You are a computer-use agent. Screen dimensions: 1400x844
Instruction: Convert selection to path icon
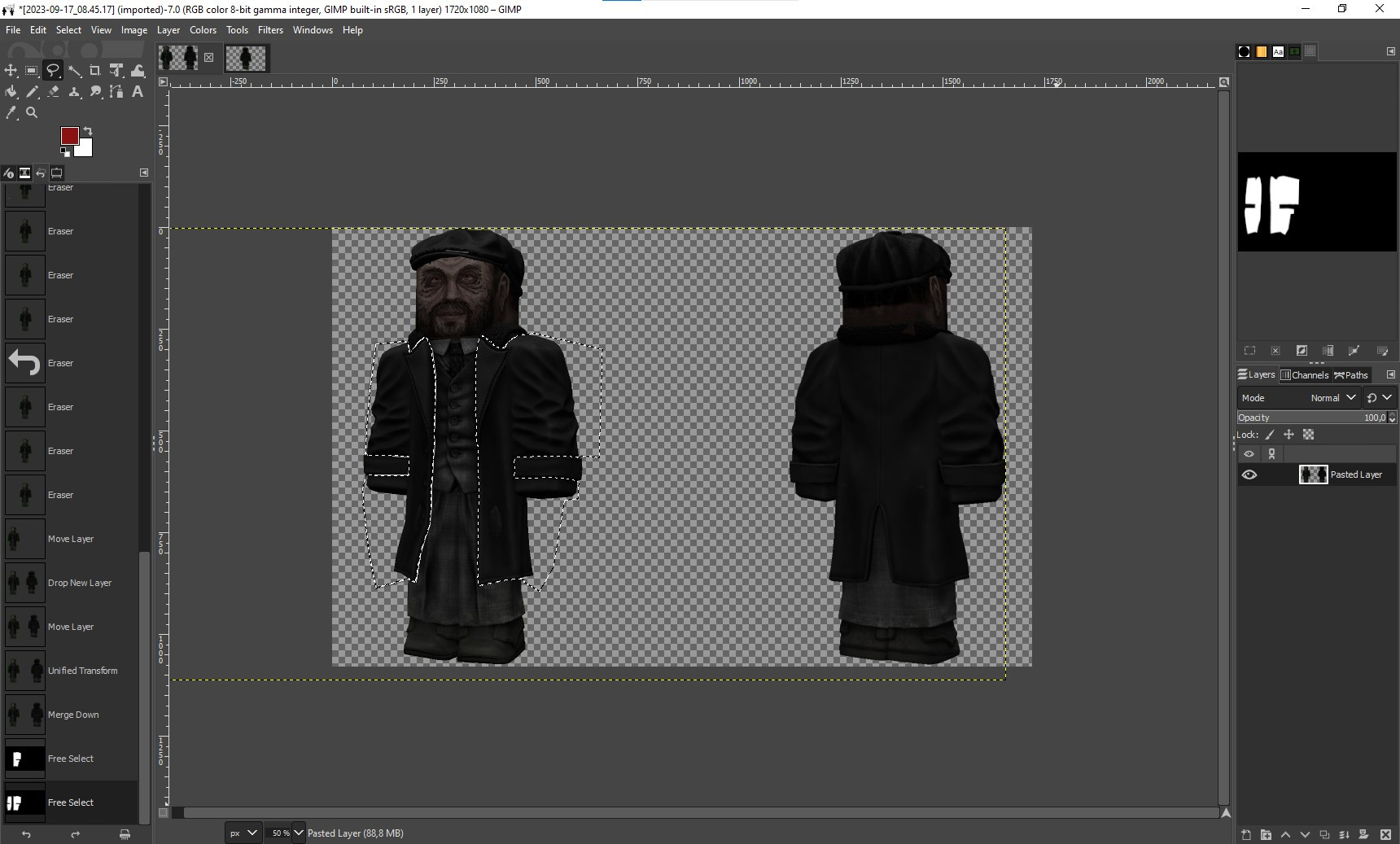[1354, 351]
